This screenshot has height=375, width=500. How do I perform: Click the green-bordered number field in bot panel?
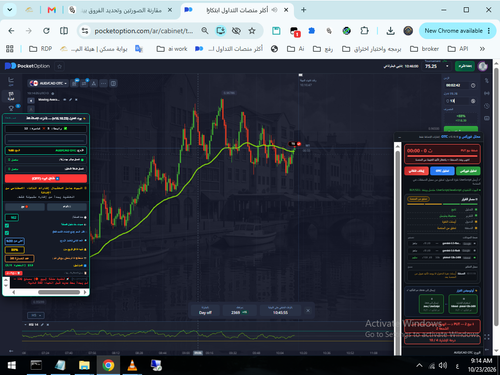pyautogui.click(x=12, y=218)
